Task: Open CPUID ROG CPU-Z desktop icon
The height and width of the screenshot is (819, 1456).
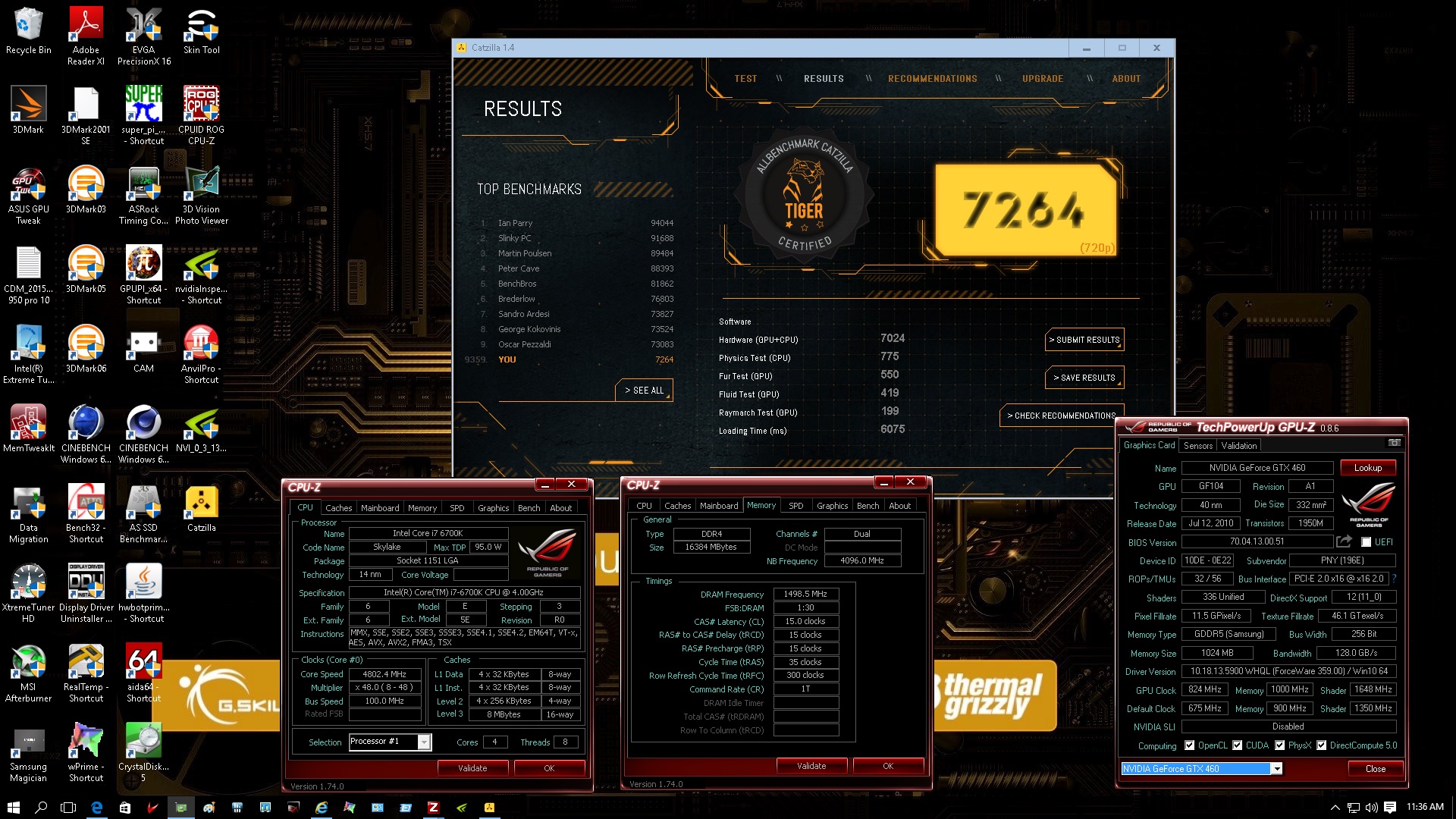Action: pyautogui.click(x=201, y=116)
